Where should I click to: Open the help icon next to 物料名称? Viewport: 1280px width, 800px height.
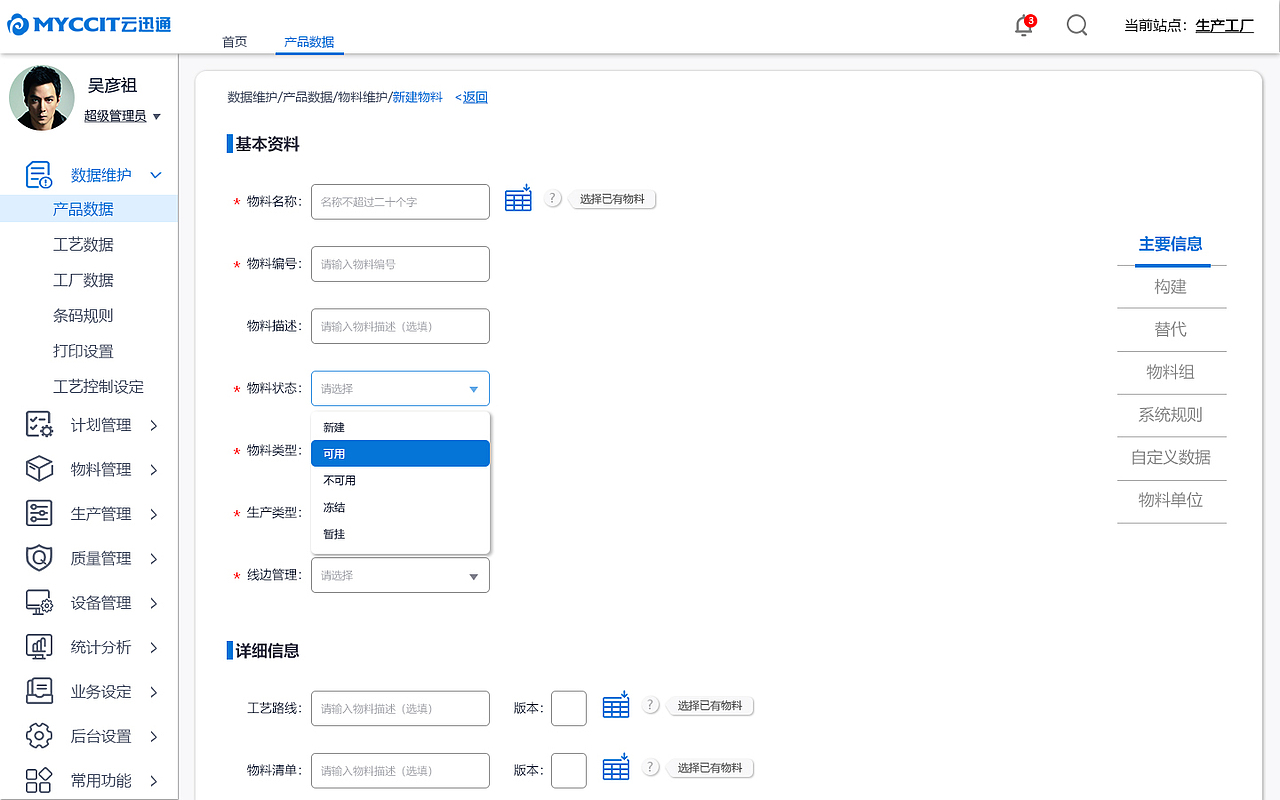click(553, 198)
